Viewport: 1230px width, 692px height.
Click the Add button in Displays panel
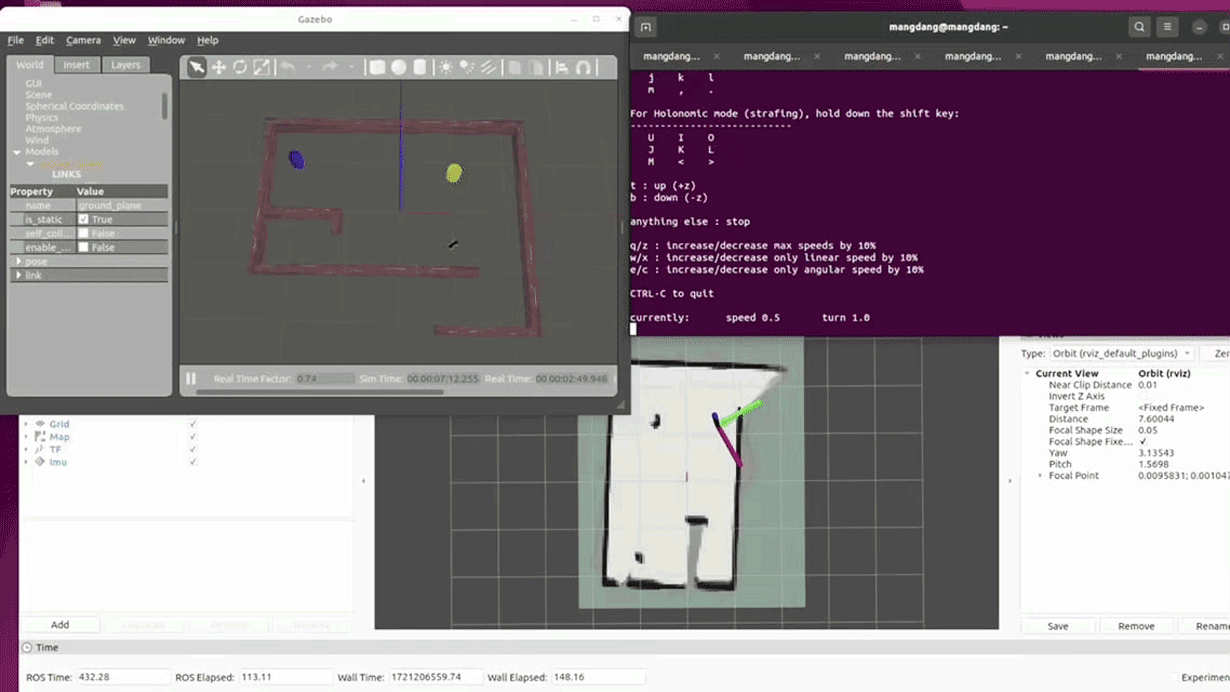tap(60, 625)
